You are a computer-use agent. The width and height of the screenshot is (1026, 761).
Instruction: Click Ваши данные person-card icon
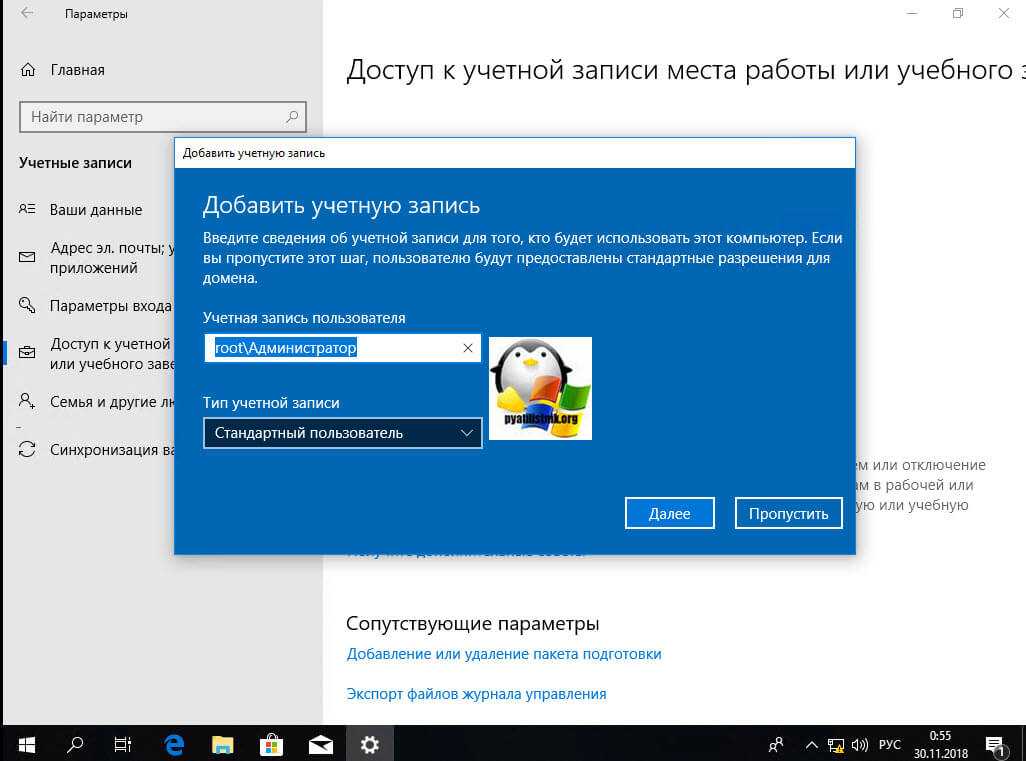tap(27, 209)
